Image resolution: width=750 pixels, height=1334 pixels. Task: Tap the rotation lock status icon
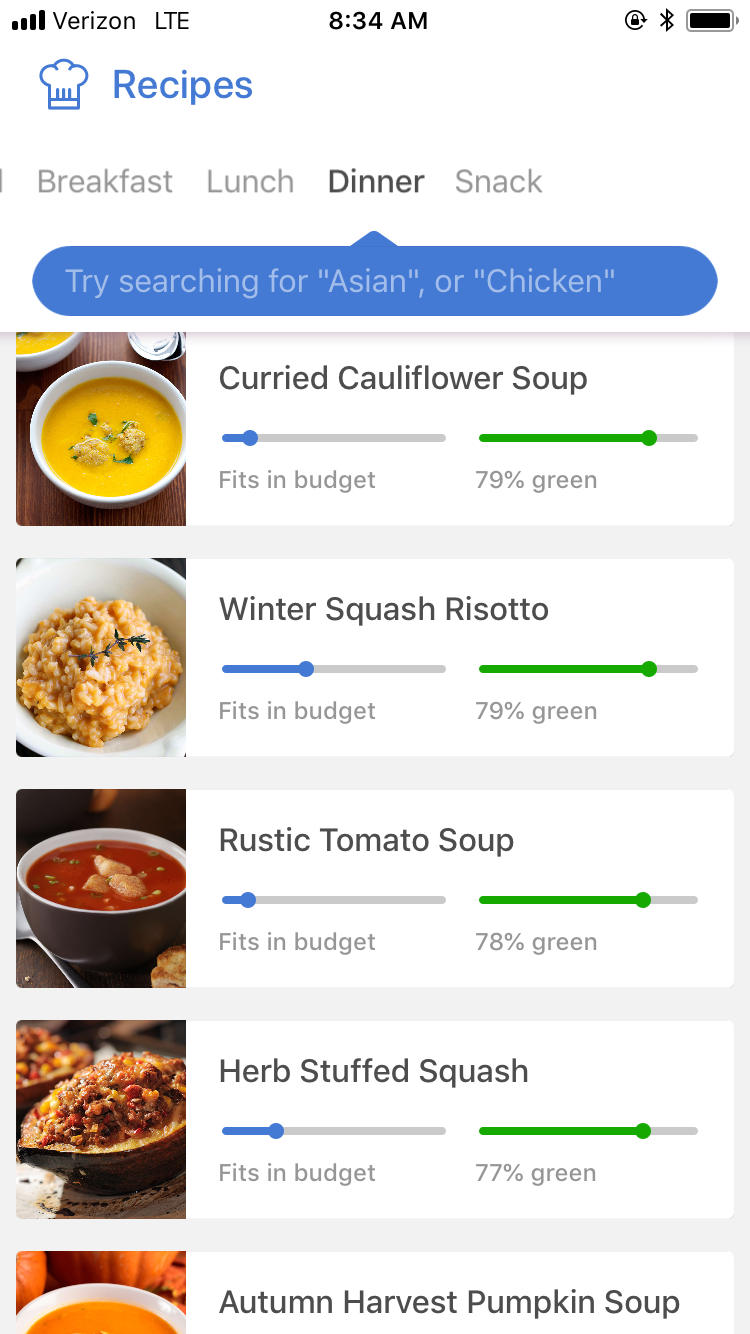coord(636,20)
